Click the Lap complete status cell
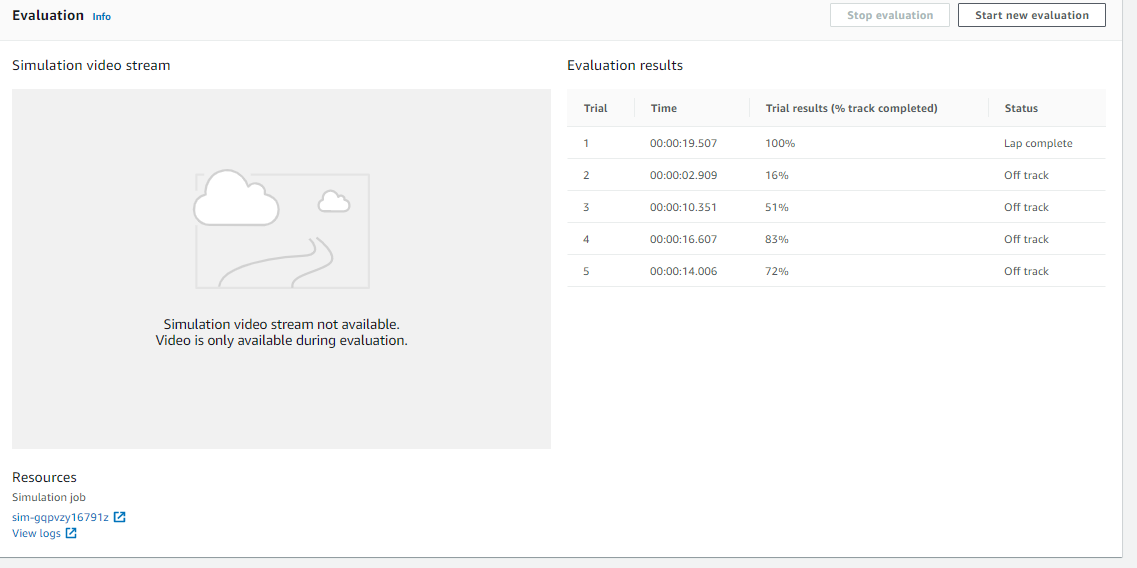The height and width of the screenshot is (568, 1137). click(x=1038, y=143)
